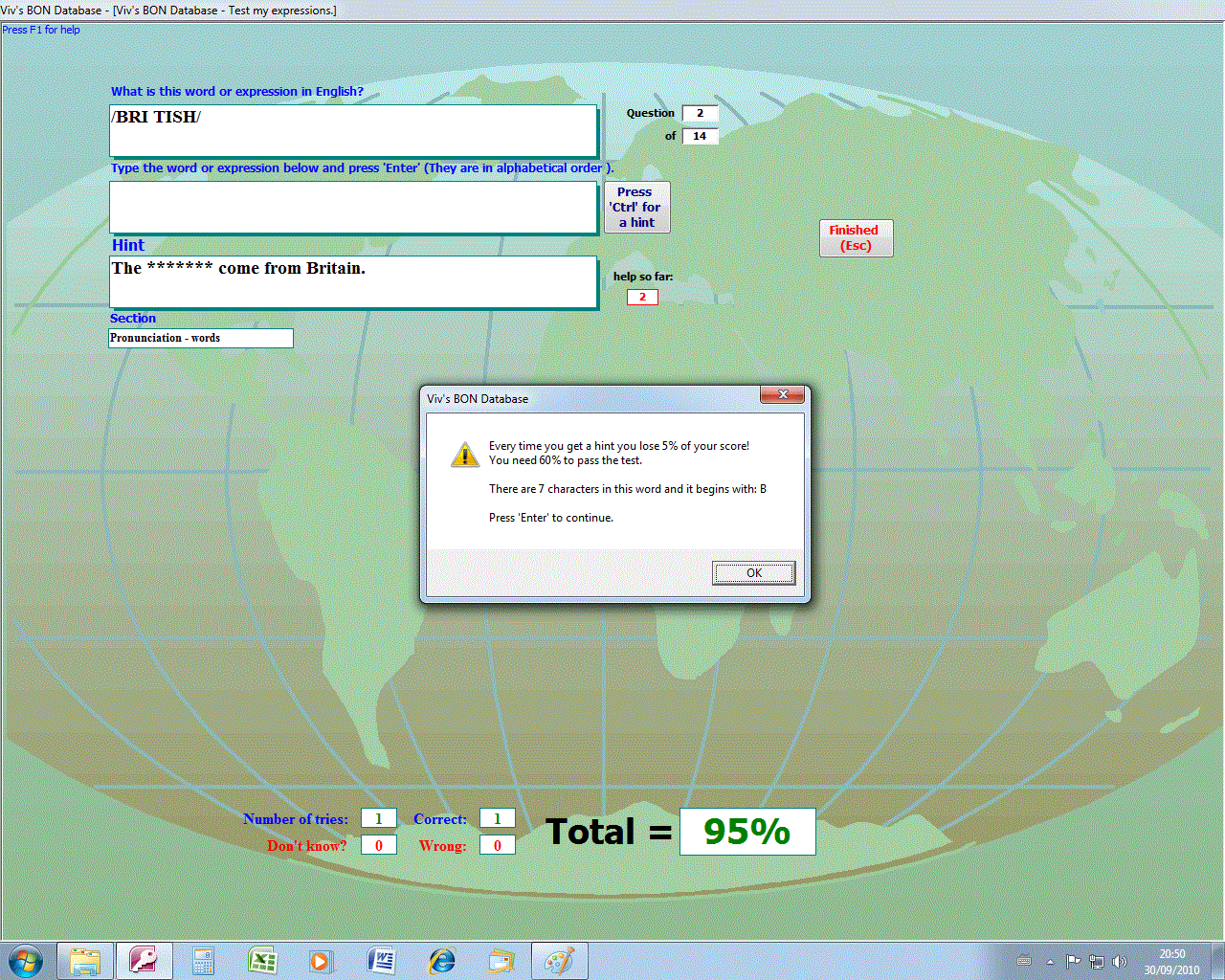Switch to Microsoft Access in the taskbar
Image resolution: width=1225 pixels, height=980 pixels.
click(145, 961)
